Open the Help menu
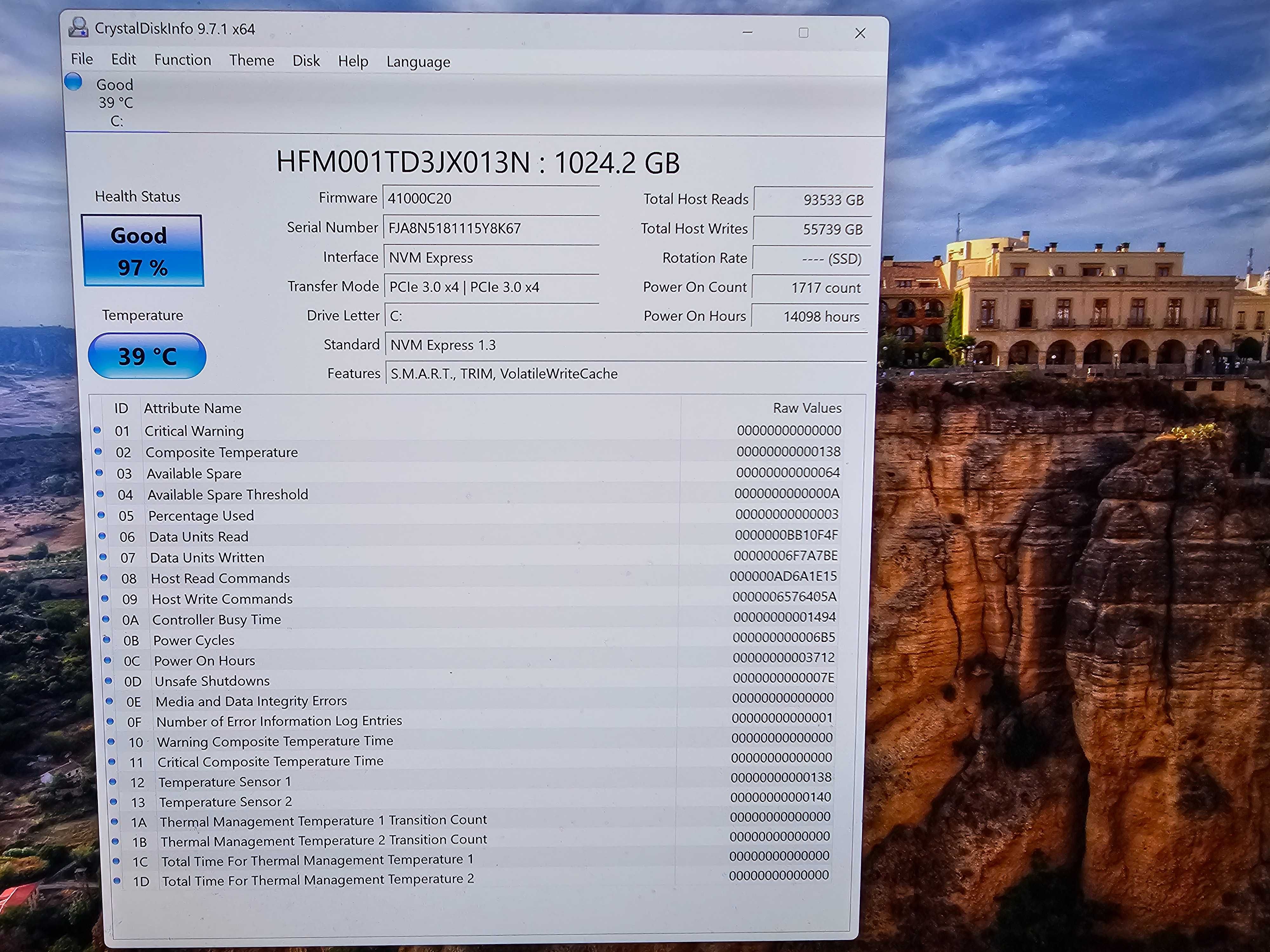This screenshot has height=952, width=1270. click(353, 61)
